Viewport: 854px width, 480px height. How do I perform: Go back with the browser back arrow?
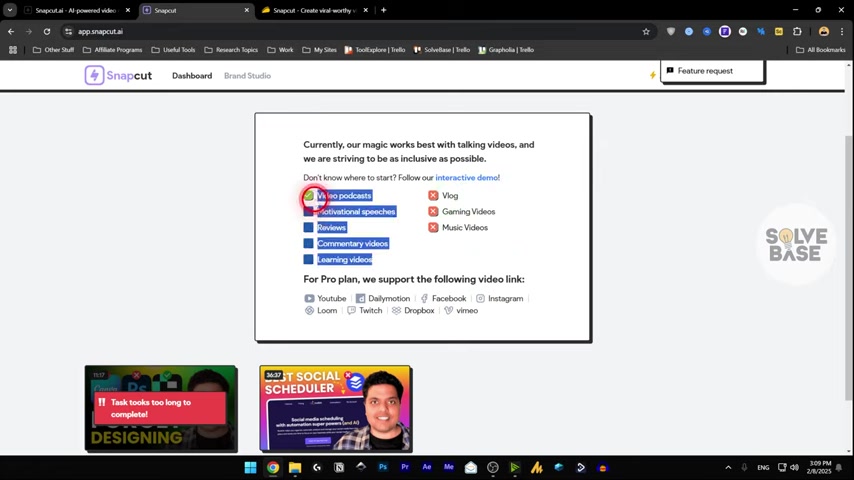[x=11, y=32]
